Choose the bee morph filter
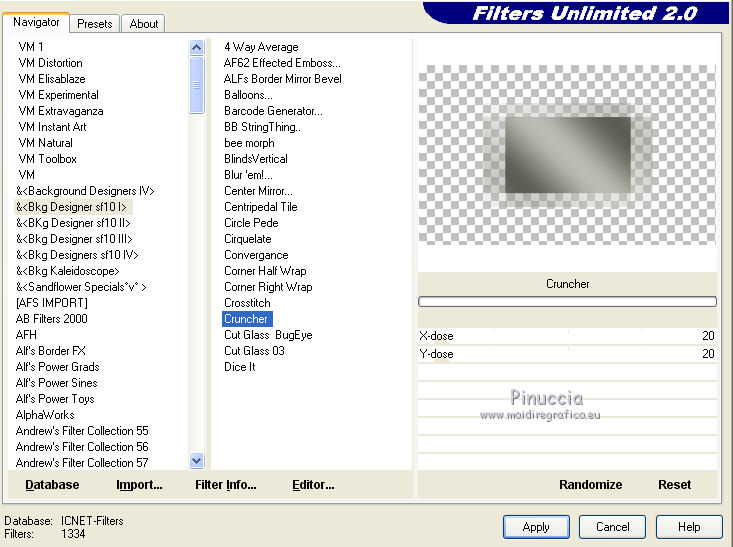The width and height of the screenshot is (733, 547). point(249,143)
